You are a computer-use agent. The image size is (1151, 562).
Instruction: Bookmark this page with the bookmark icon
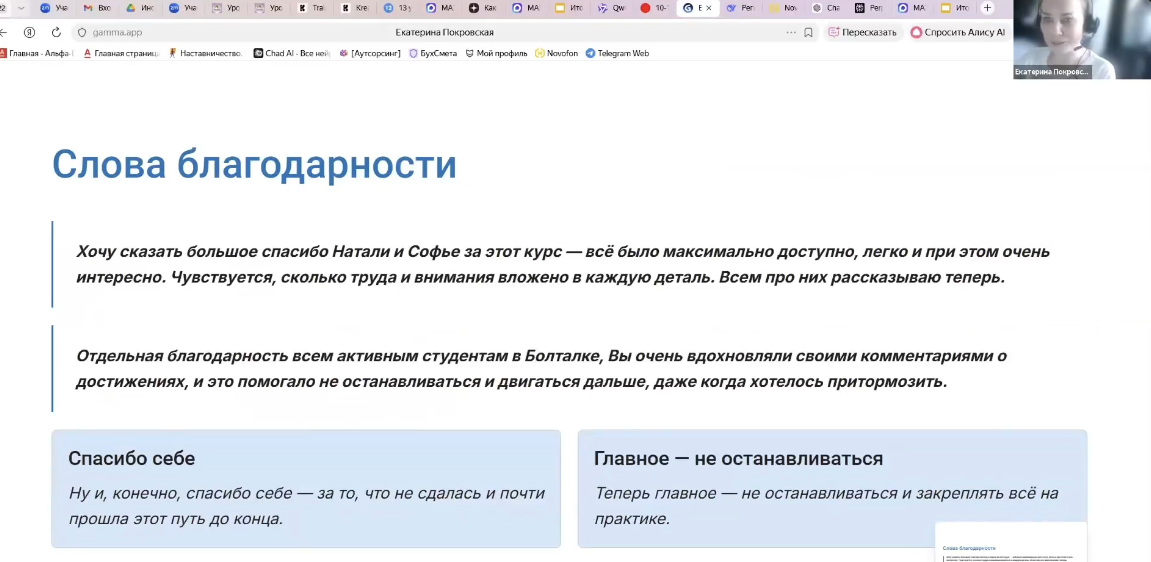[808, 32]
